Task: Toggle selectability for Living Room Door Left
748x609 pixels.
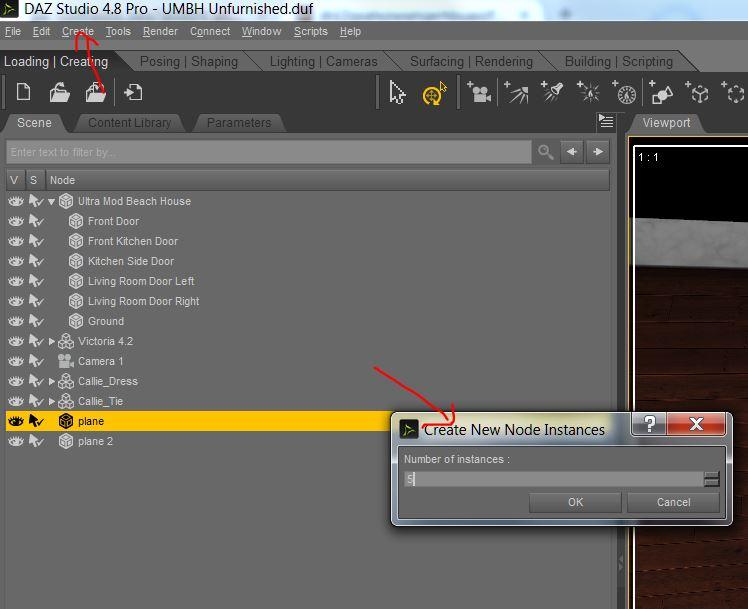Action: click(x=36, y=281)
